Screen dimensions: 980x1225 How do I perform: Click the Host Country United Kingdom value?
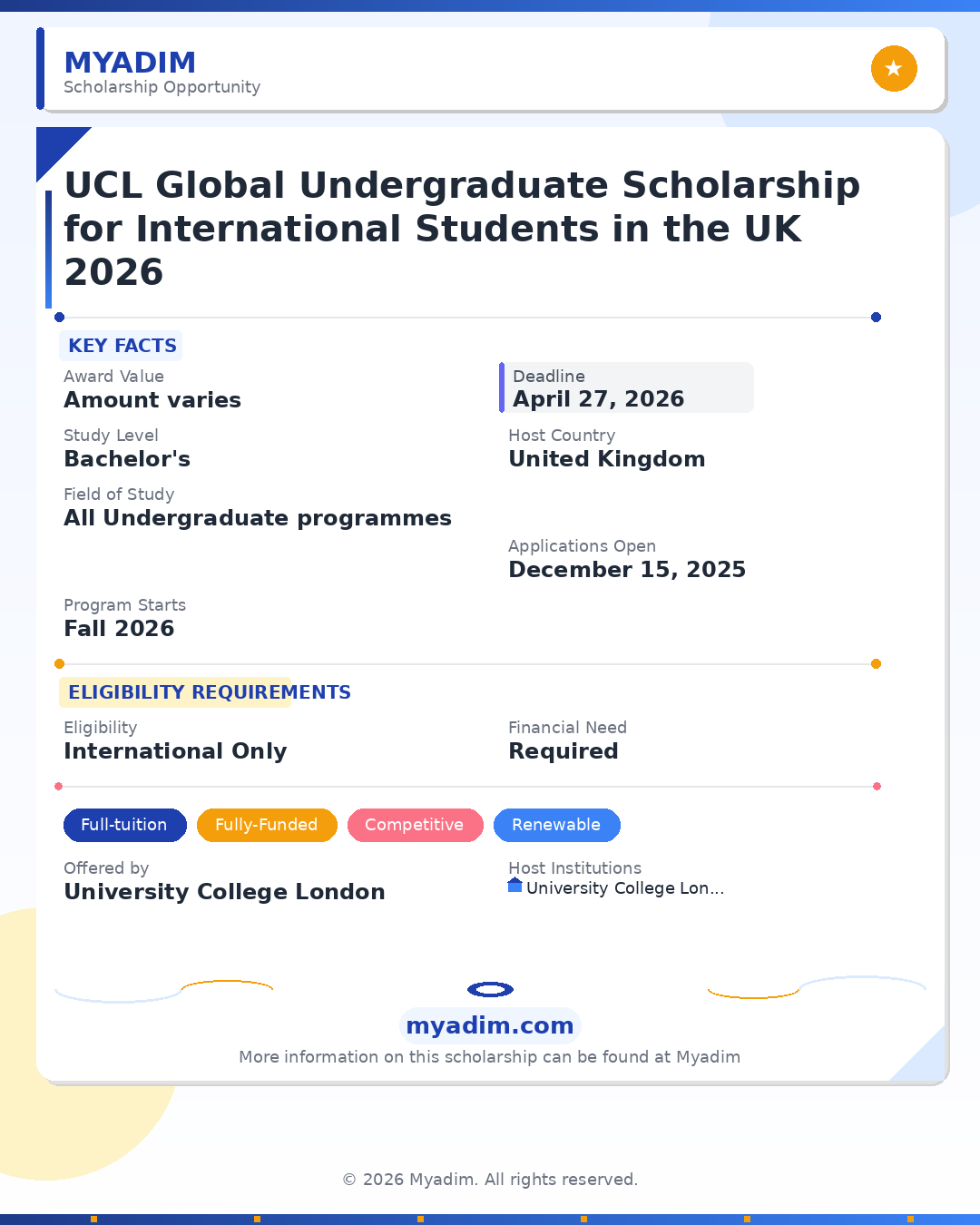tap(607, 459)
